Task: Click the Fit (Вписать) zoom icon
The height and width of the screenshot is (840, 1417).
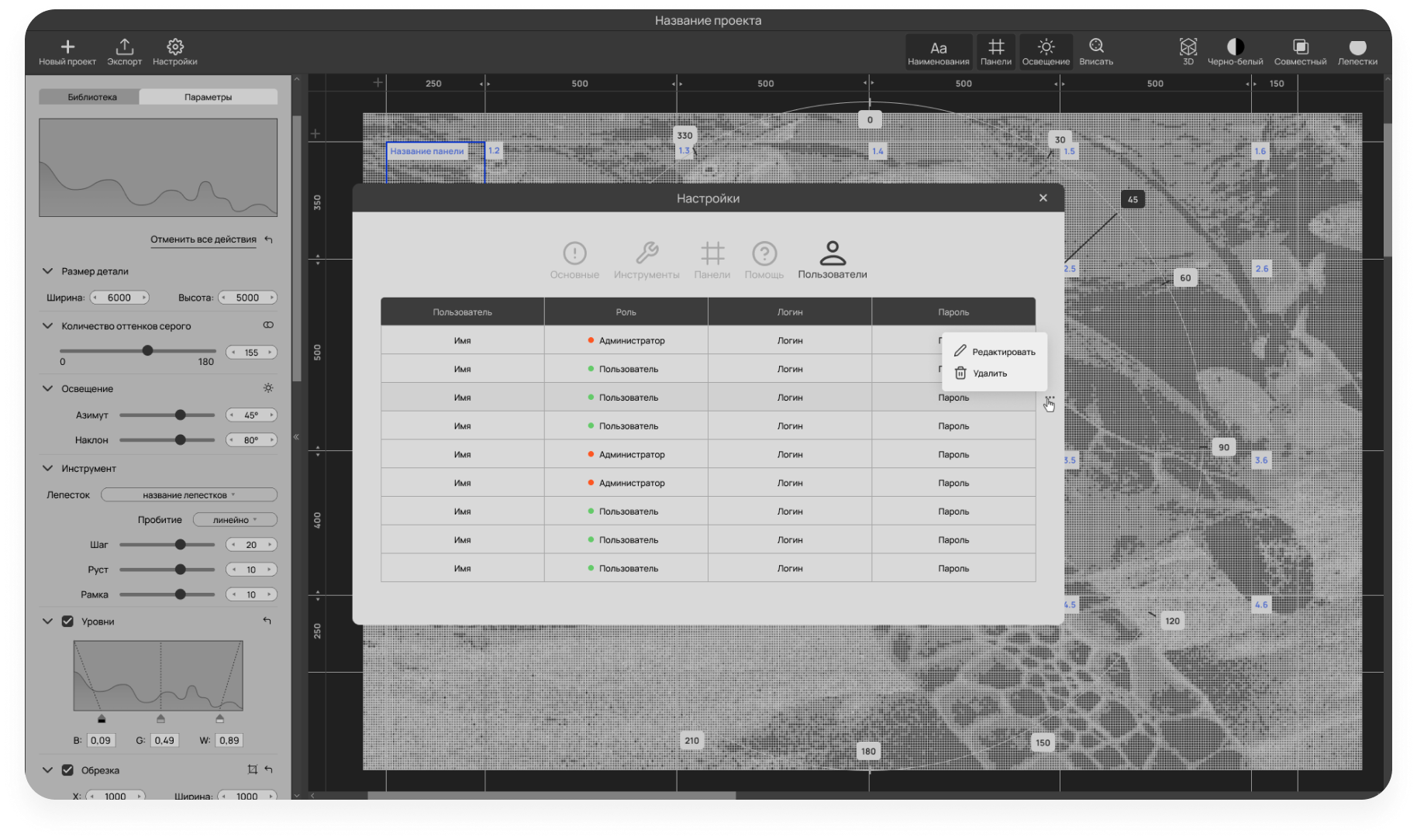Action: [x=1096, y=46]
